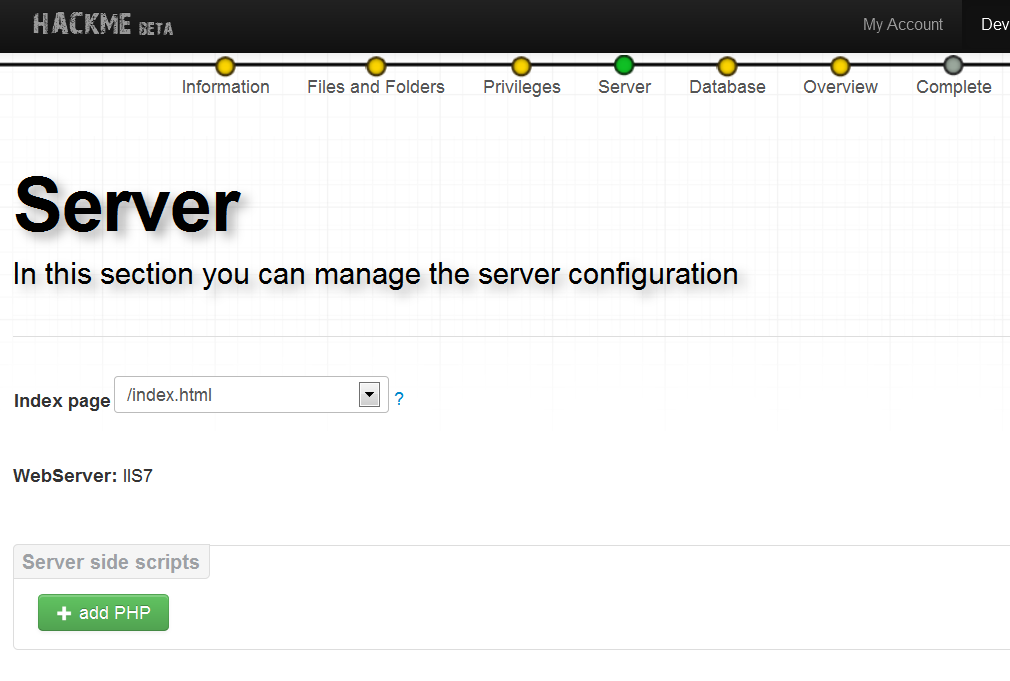Select the Server step label

[624, 87]
